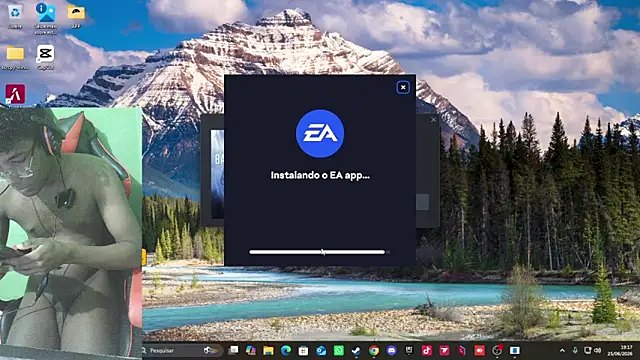Open network settings from the system tray
Image resolution: width=640 pixels, height=360 pixels.
[587, 350]
